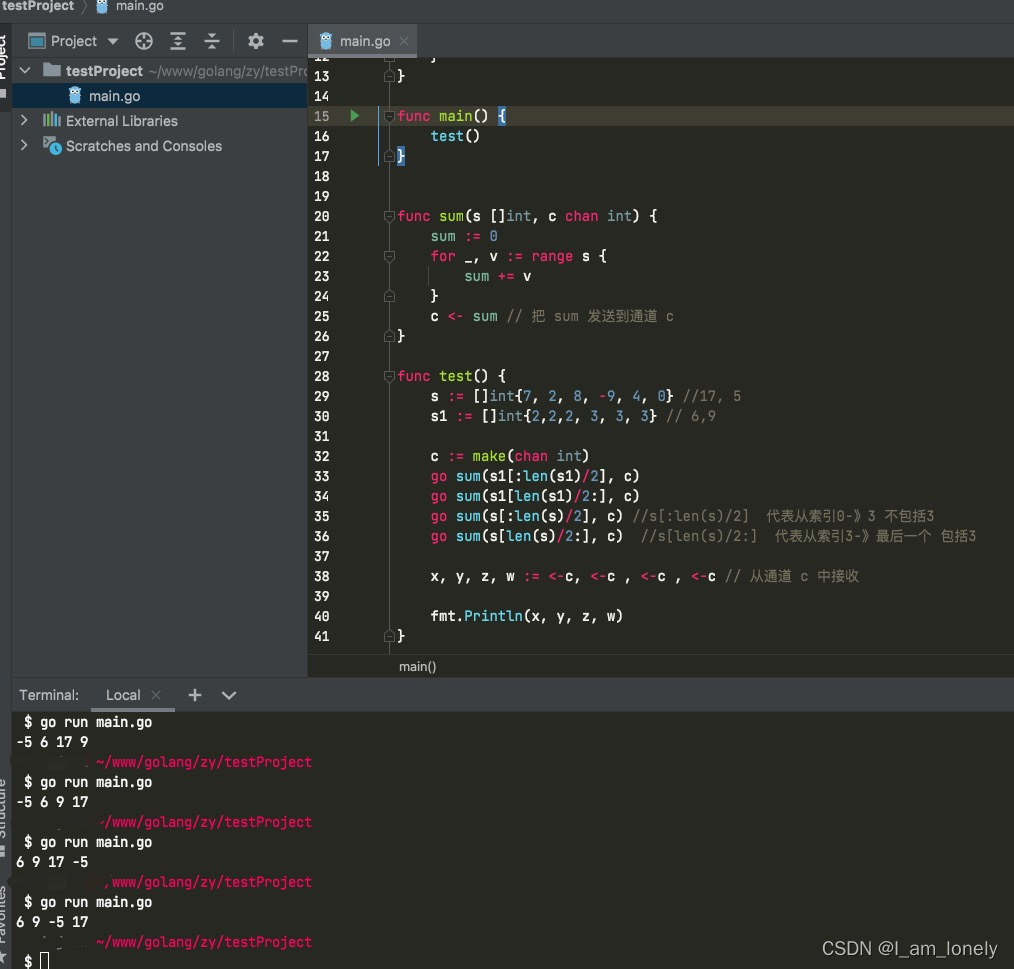Hide the Project tool window

(x=290, y=41)
